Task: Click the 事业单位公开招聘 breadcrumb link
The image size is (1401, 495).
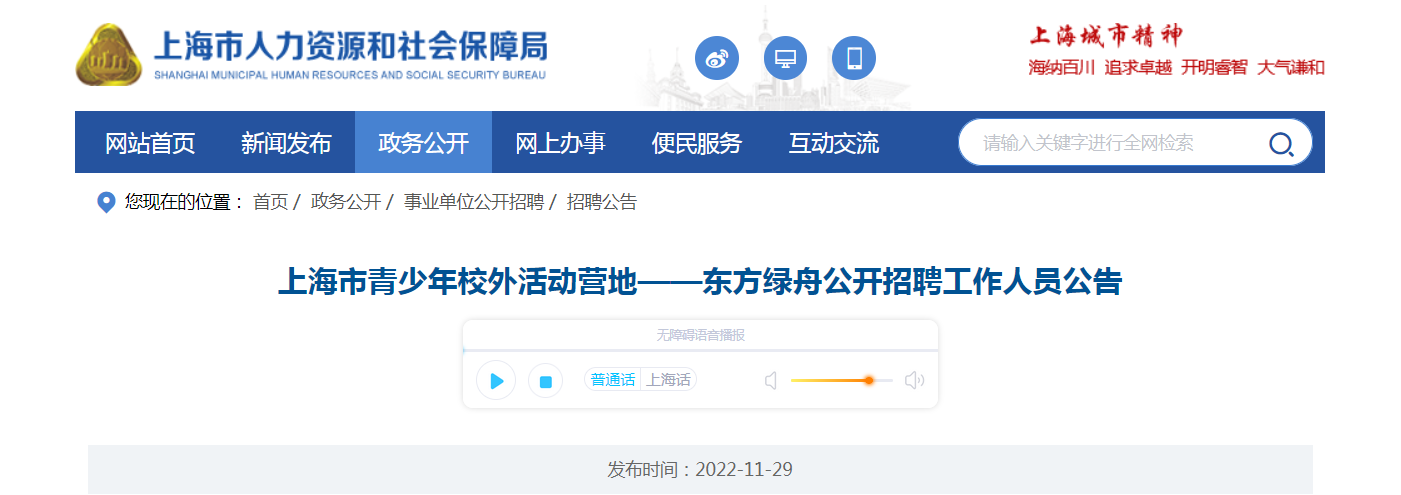Action: point(474,202)
